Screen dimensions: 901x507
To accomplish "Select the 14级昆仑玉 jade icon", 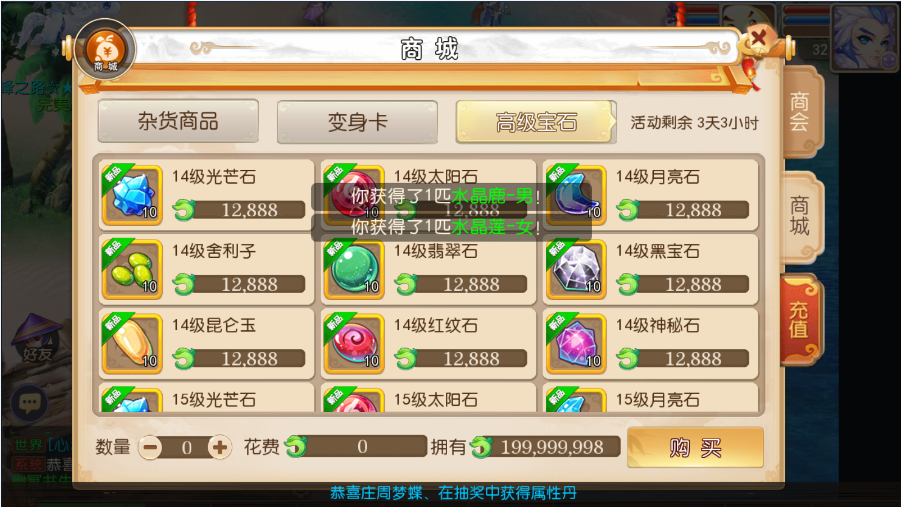I will pyautogui.click(x=133, y=344).
